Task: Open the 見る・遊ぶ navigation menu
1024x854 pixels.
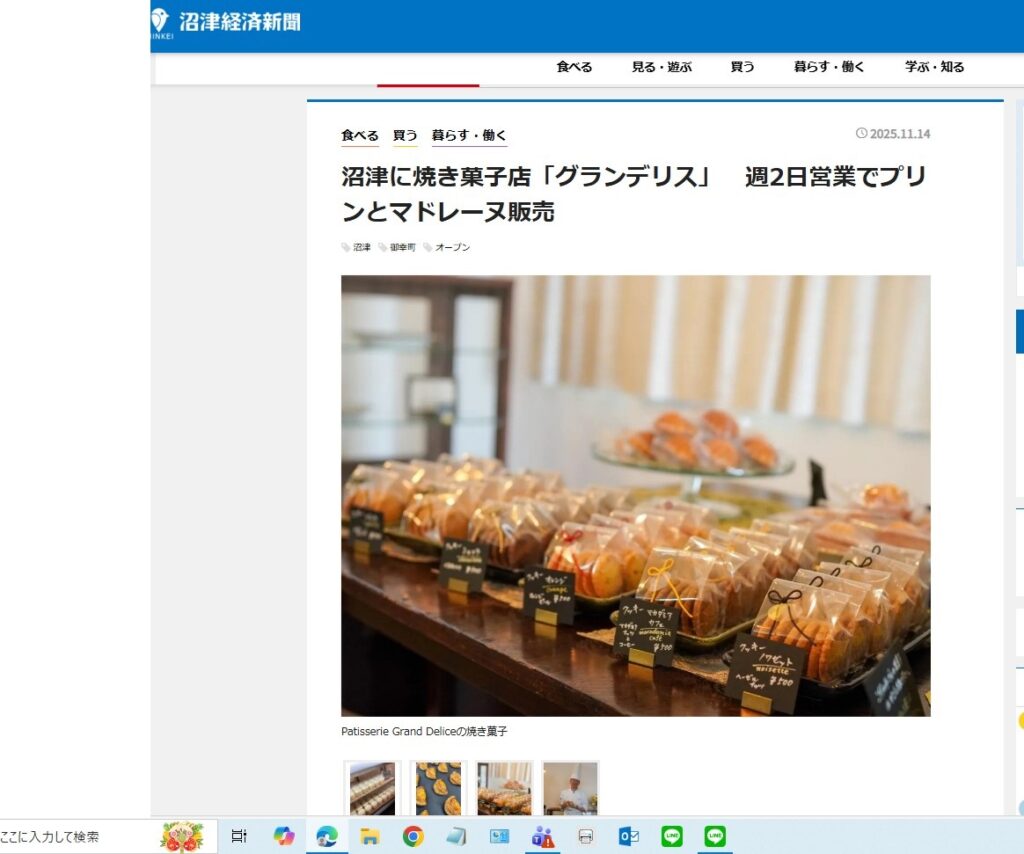Action: (x=661, y=67)
